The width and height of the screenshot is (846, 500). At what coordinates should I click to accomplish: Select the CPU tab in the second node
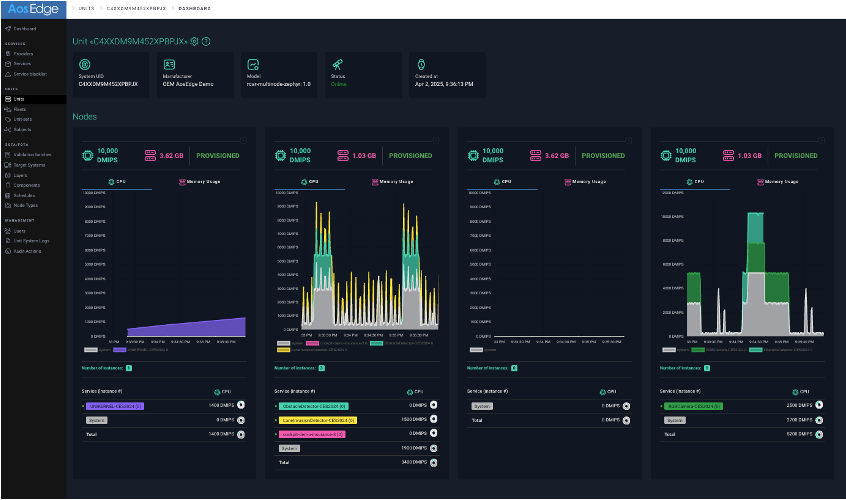click(x=311, y=181)
